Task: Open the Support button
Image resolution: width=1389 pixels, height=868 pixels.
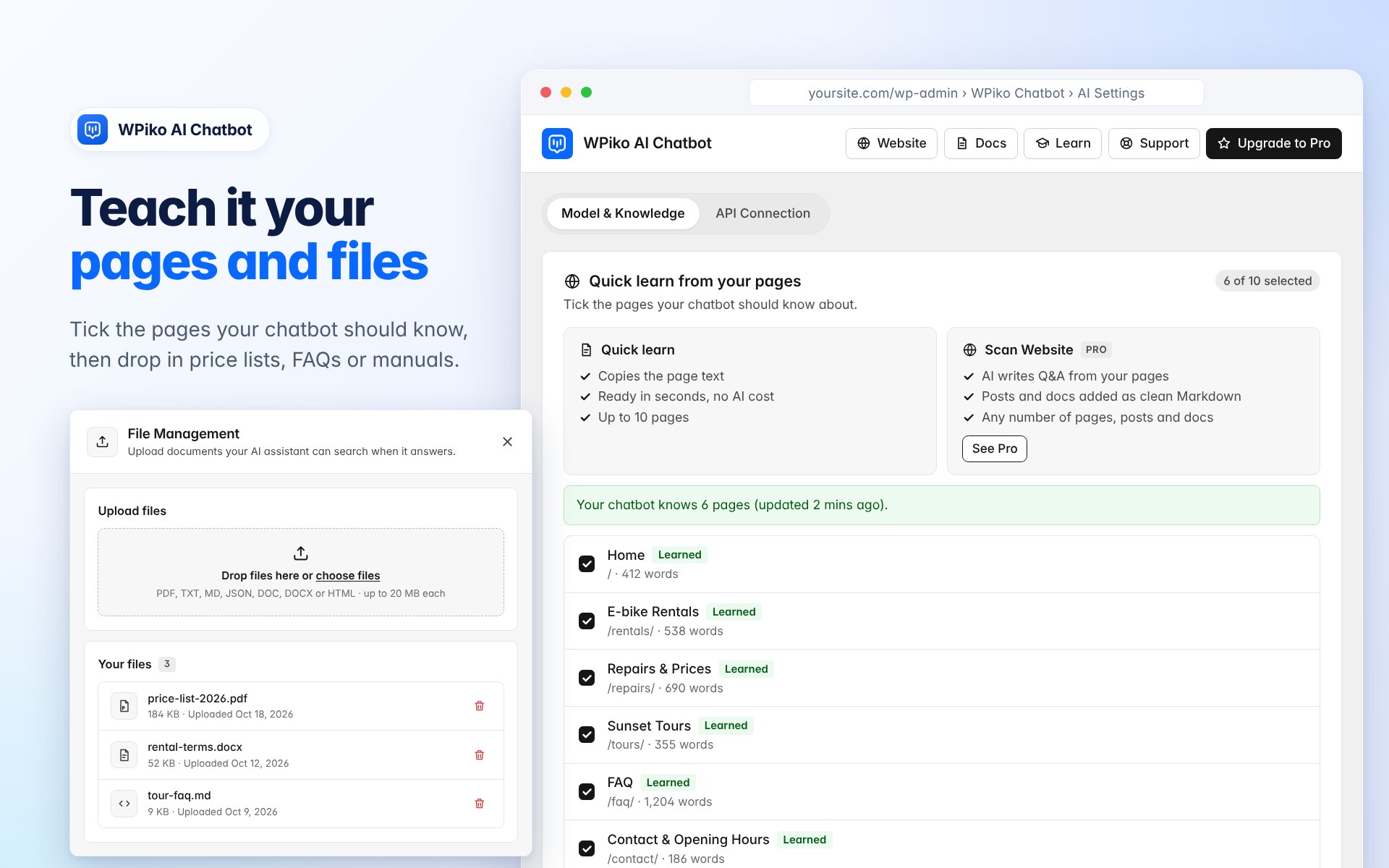Action: (x=1154, y=143)
